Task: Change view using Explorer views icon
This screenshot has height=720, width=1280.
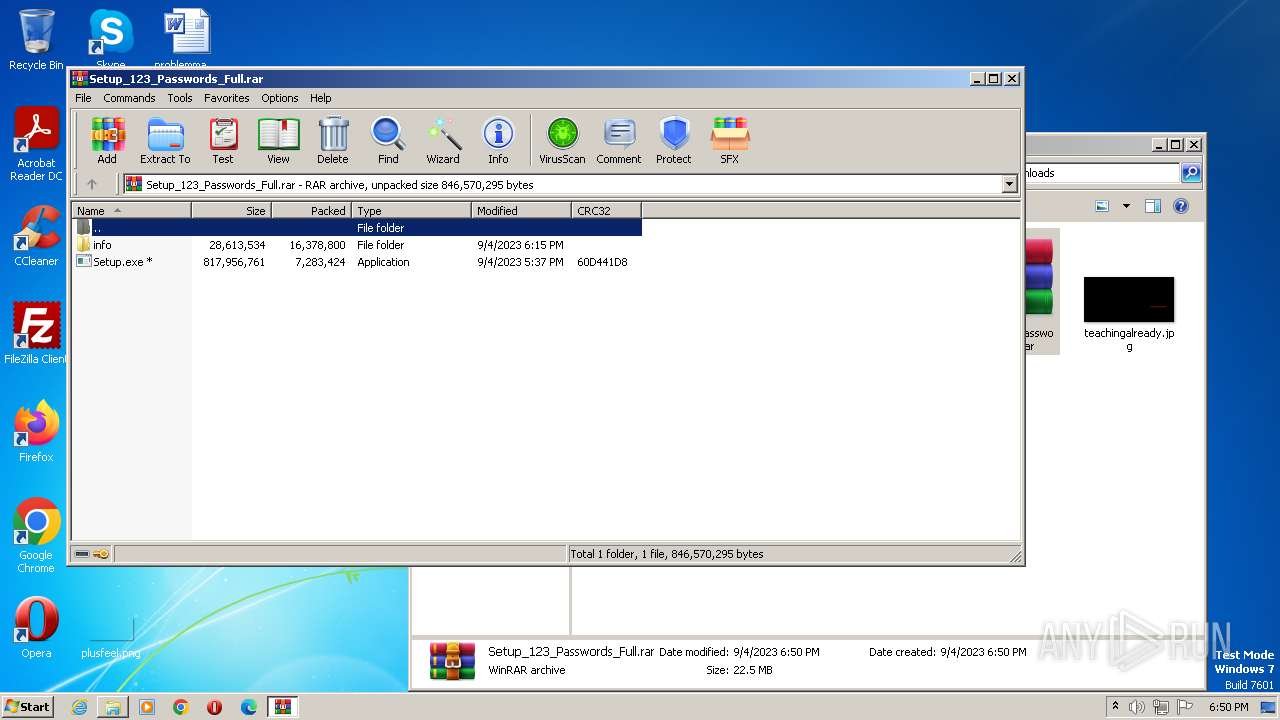Action: click(x=1102, y=206)
